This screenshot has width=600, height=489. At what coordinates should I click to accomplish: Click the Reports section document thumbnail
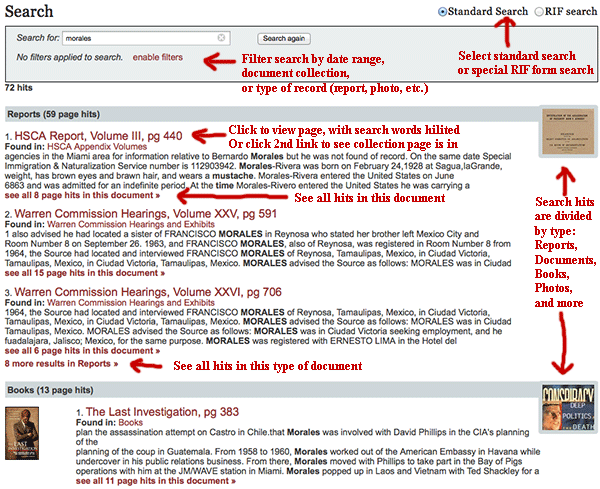point(568,132)
